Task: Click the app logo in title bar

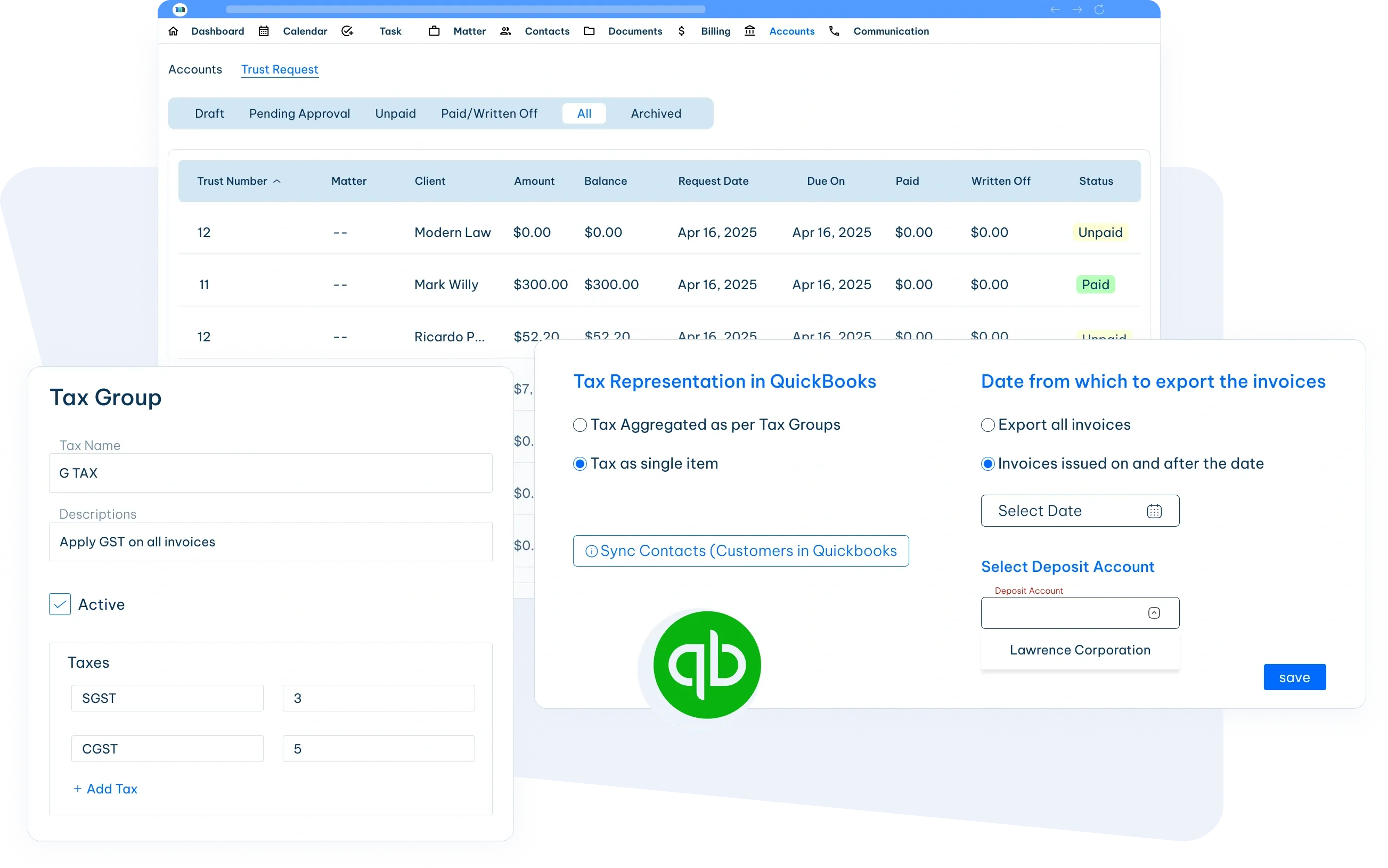Action: coord(180,9)
